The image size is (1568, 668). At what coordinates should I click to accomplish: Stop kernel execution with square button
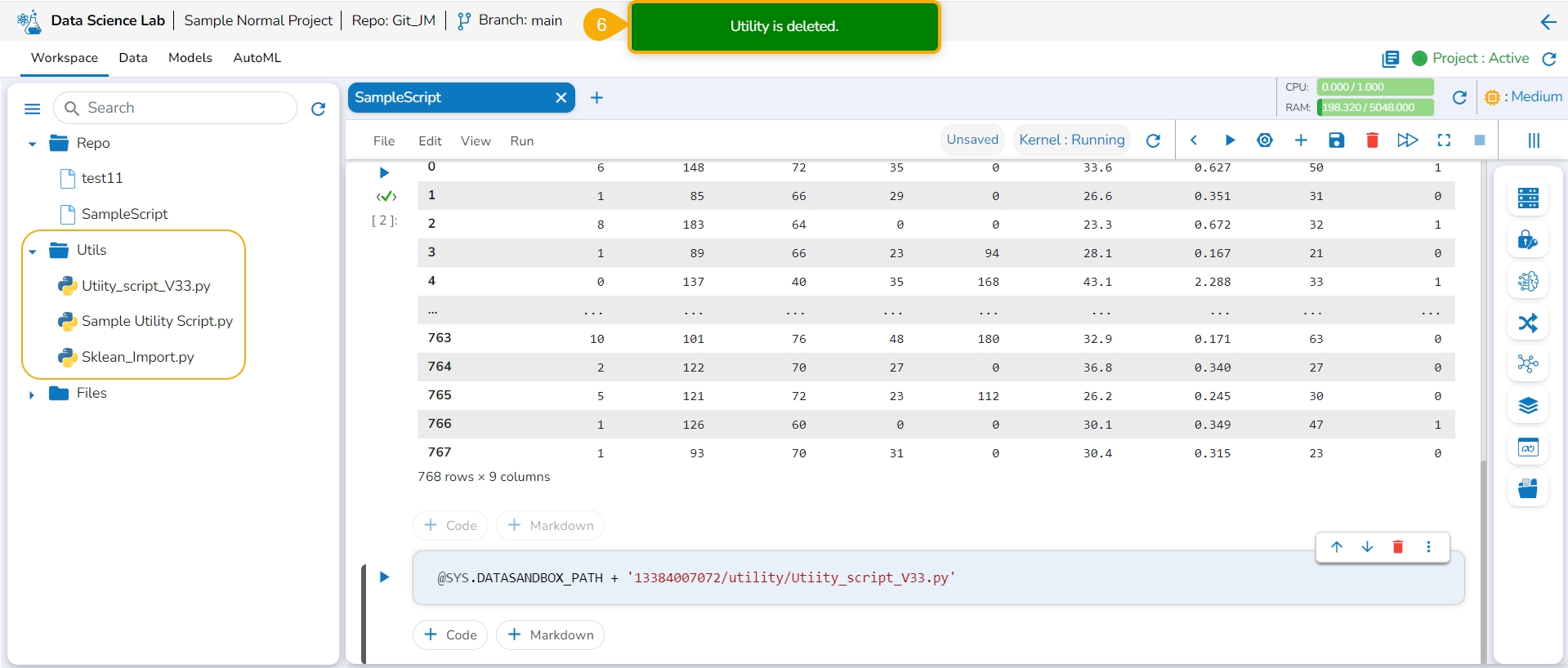click(x=1479, y=140)
